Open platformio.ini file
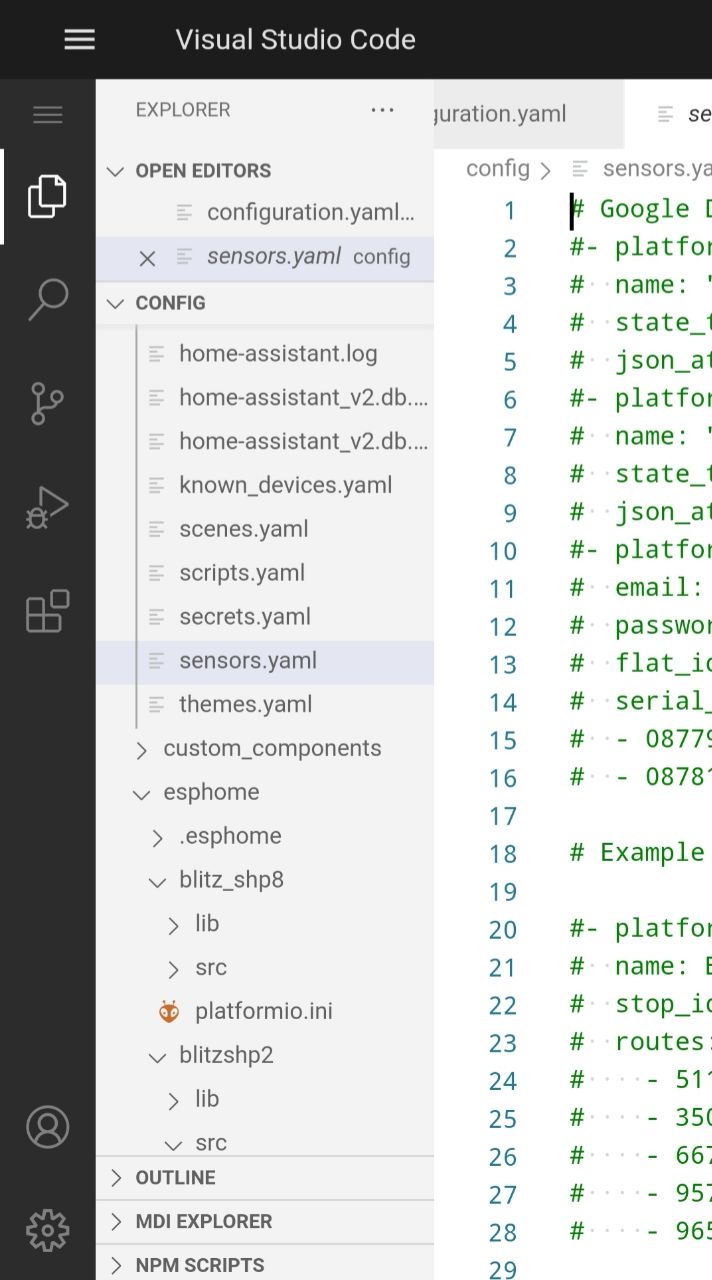The image size is (712, 1280). click(264, 1011)
